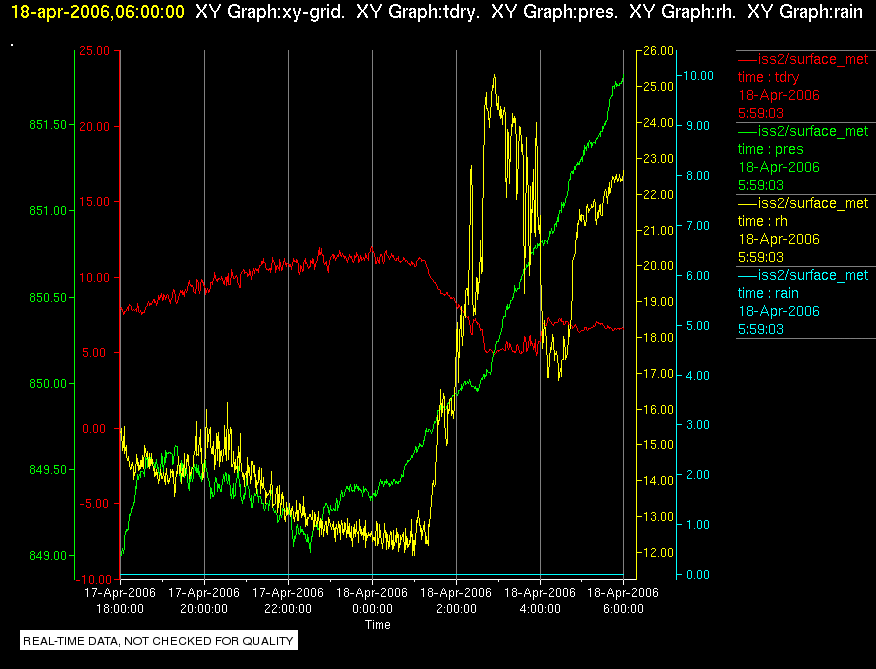This screenshot has width=876, height=669.
Task: Click the x-axis tick label '17-Apr-2006 22:00:00'
Action: [x=288, y=600]
